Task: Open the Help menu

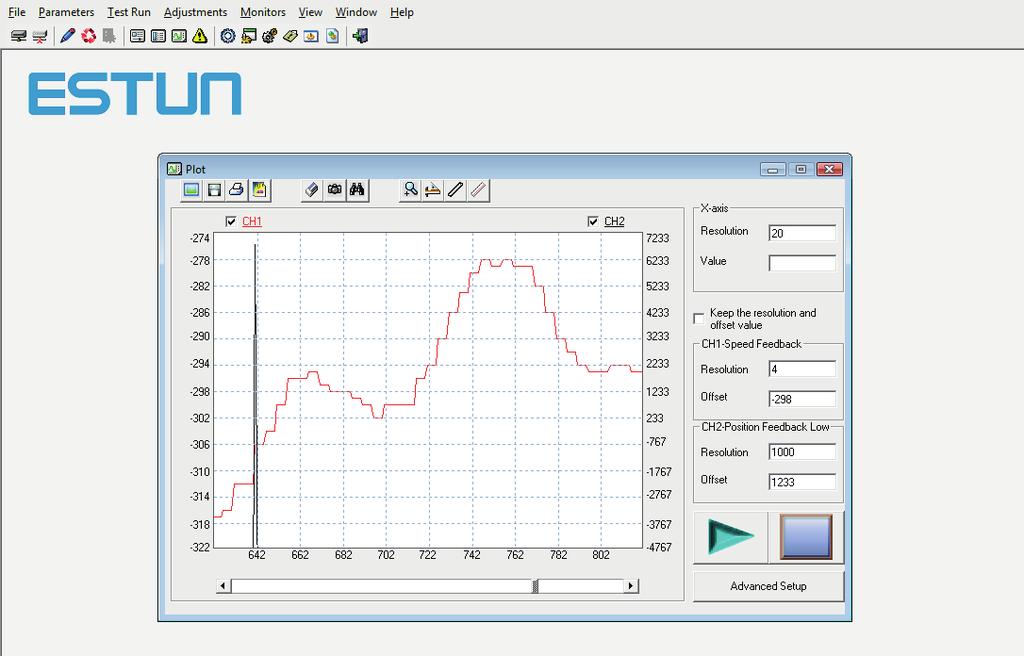Action: 402,12
